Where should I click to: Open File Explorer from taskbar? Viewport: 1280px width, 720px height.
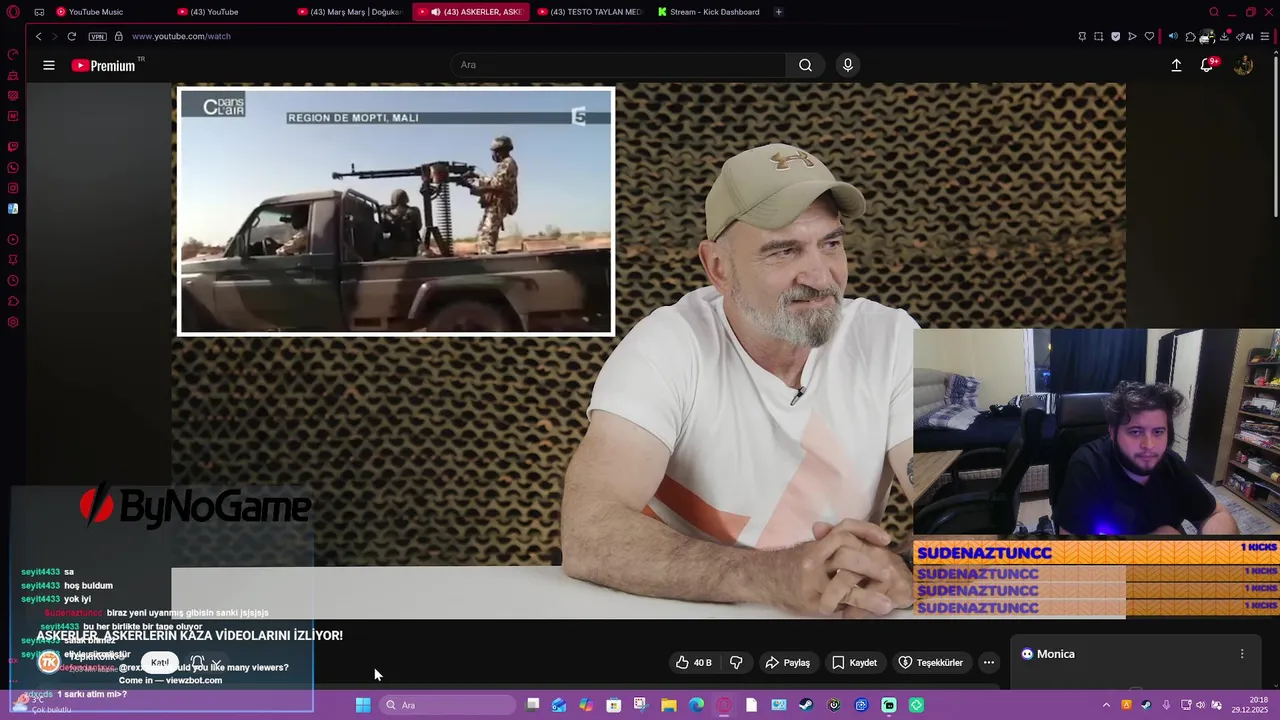tap(669, 705)
